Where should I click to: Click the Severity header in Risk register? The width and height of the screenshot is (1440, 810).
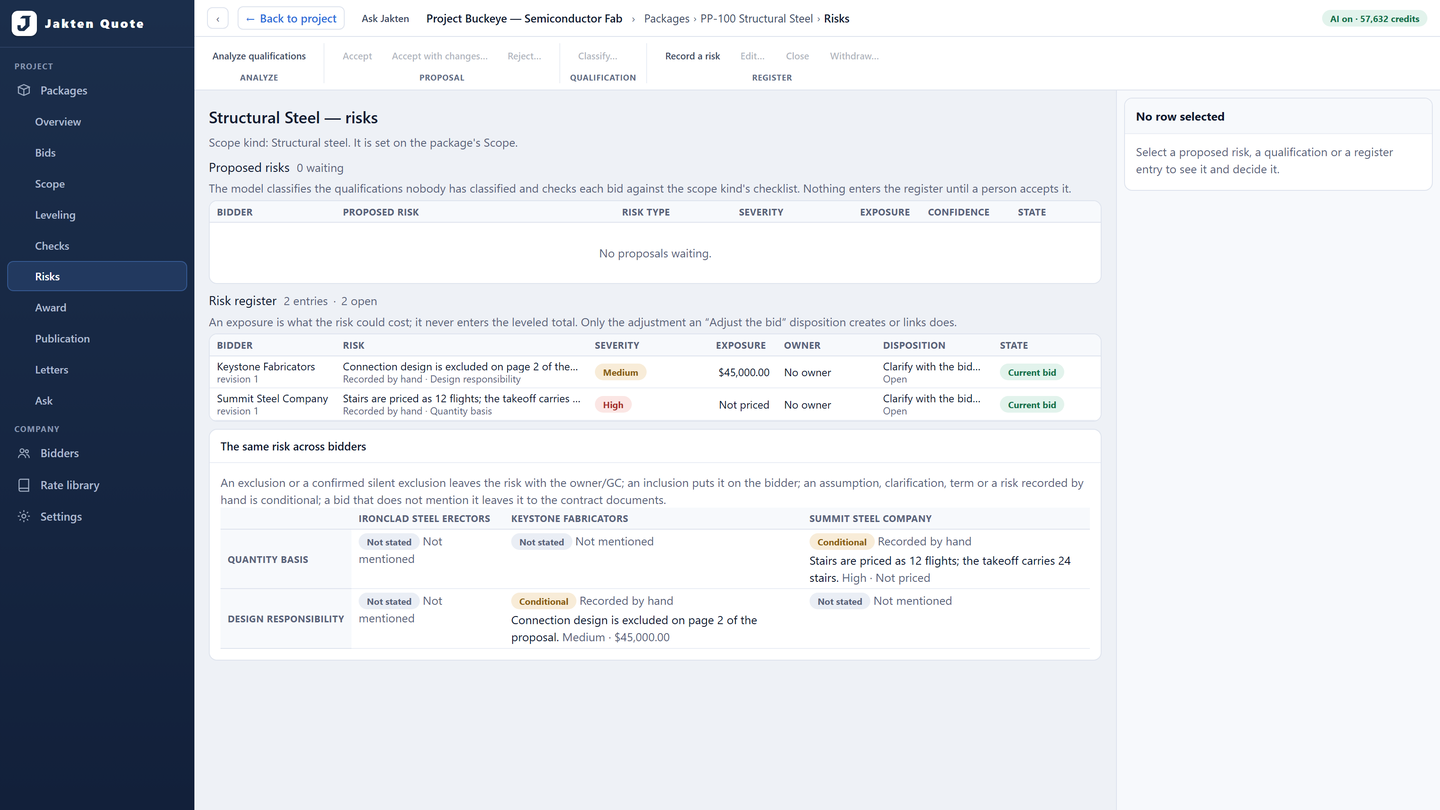pos(617,345)
